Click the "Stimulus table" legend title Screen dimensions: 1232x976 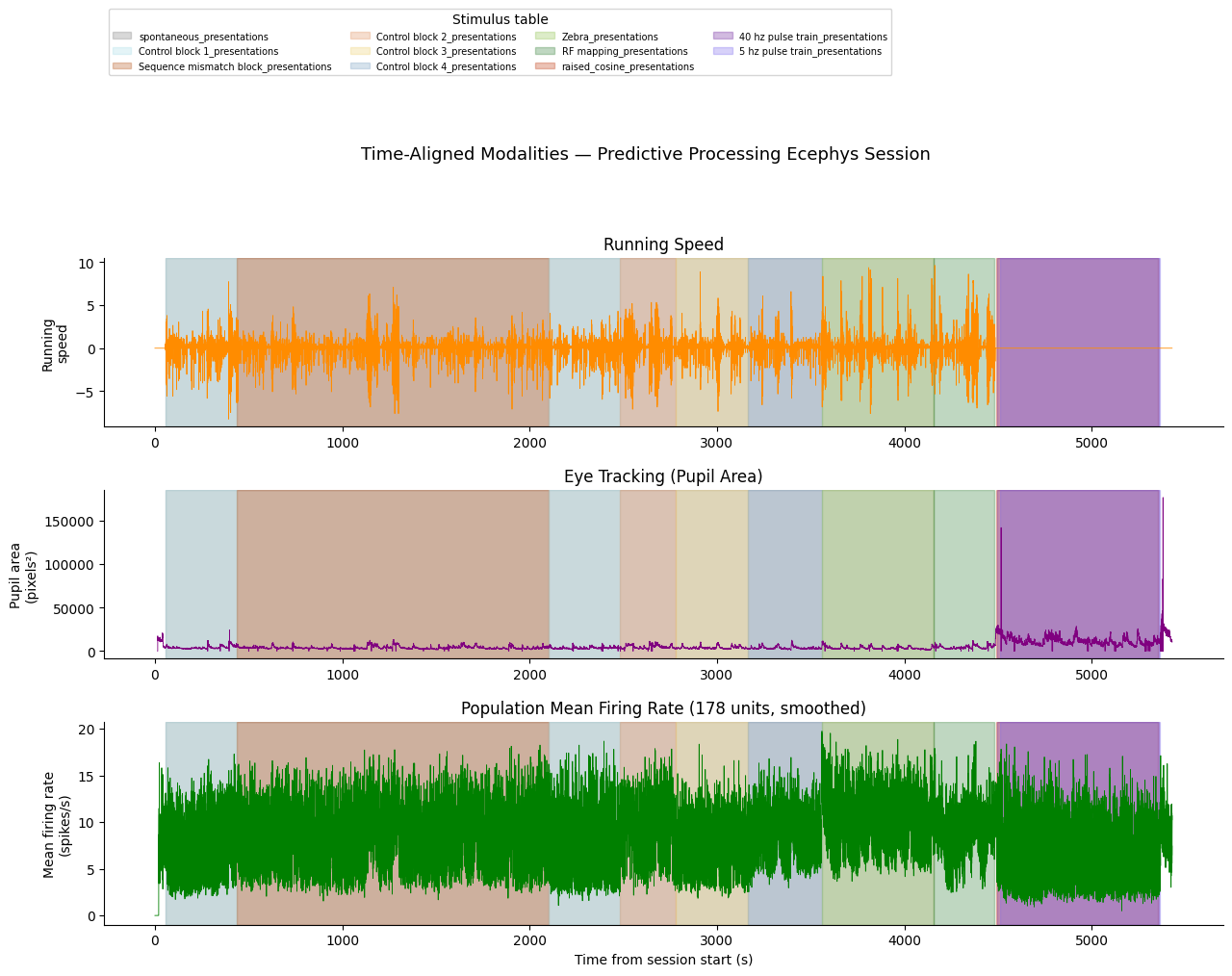[500, 19]
